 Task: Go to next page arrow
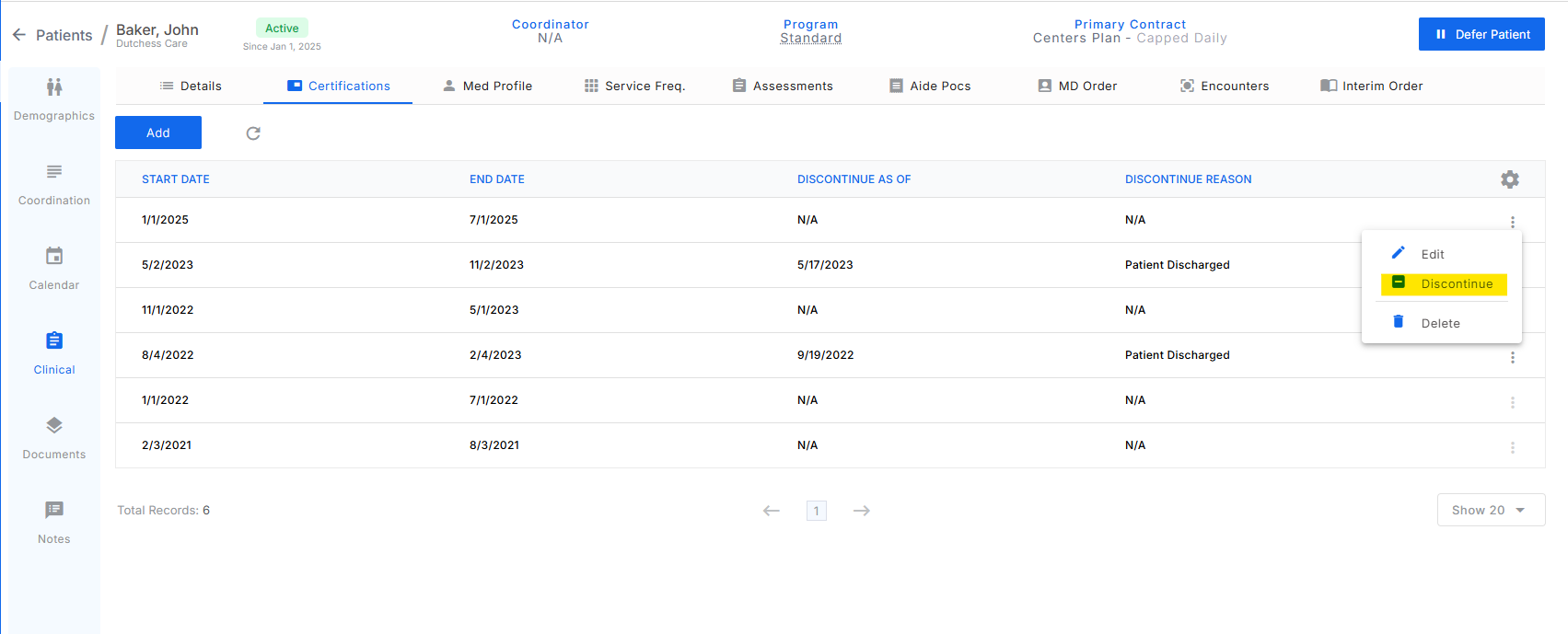coord(862,511)
